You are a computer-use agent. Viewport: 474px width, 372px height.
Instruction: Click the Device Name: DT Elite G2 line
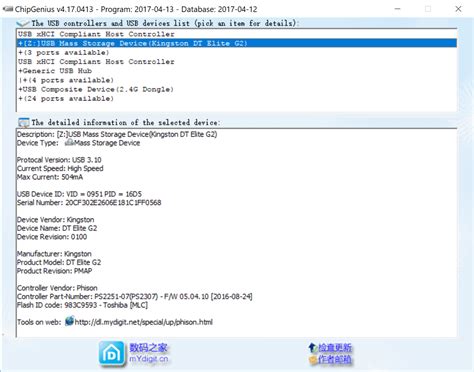(57, 228)
